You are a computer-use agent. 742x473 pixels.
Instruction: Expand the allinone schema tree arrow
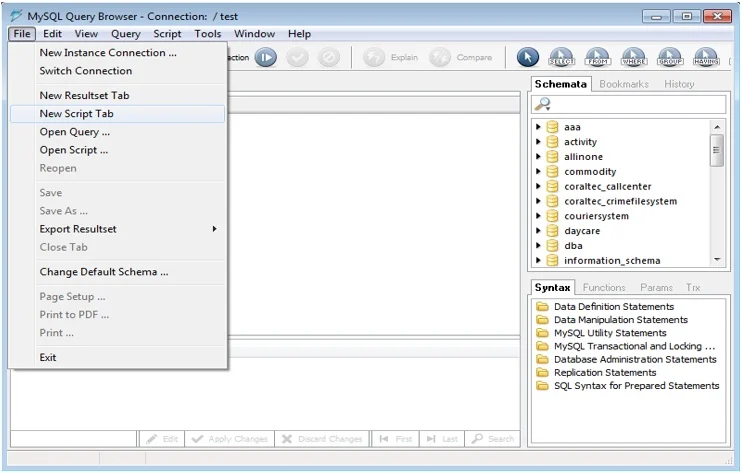538,157
